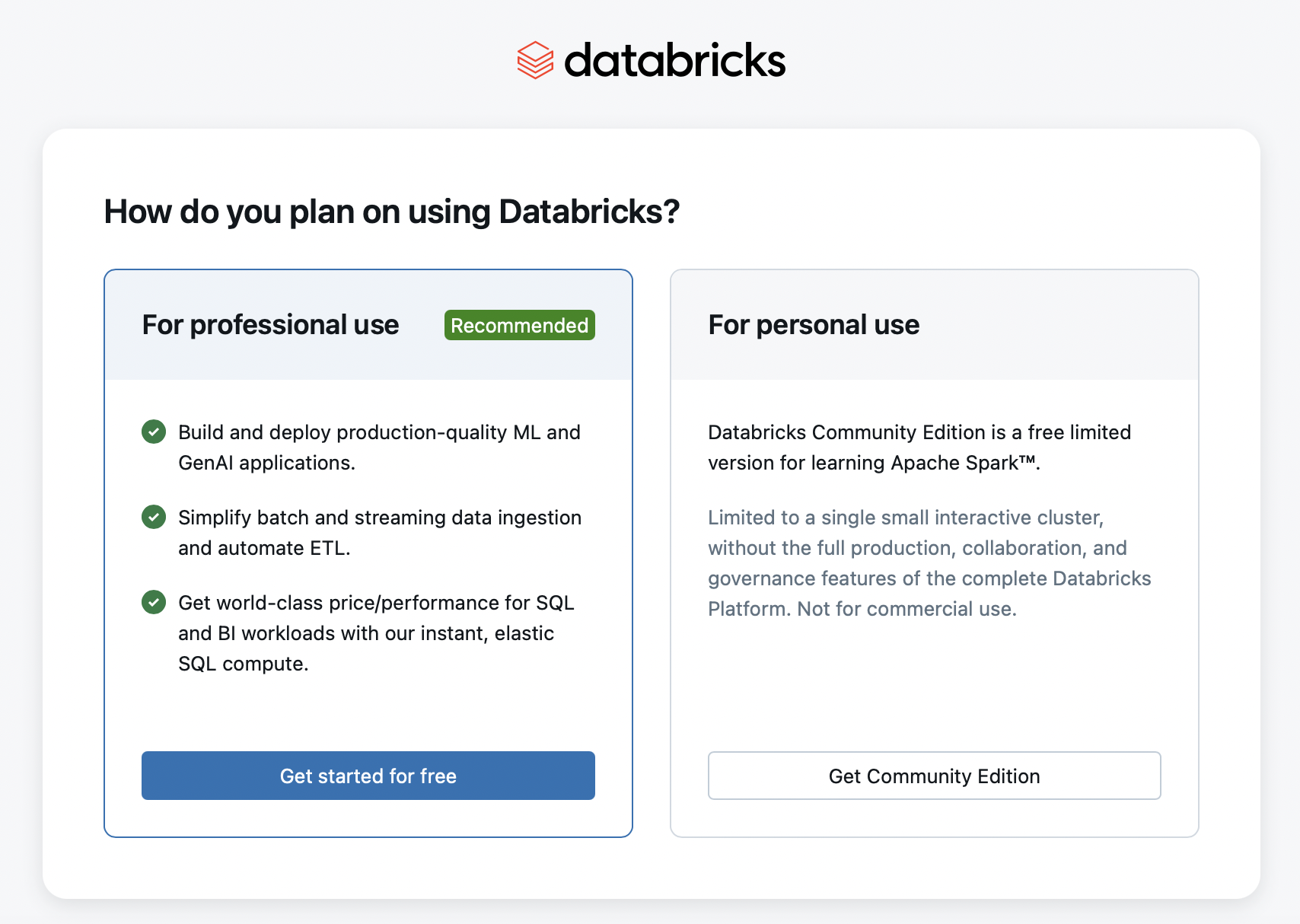Click the checkmark beside SQL and BI workloads
Image resolution: width=1300 pixels, height=924 pixels.
154,602
